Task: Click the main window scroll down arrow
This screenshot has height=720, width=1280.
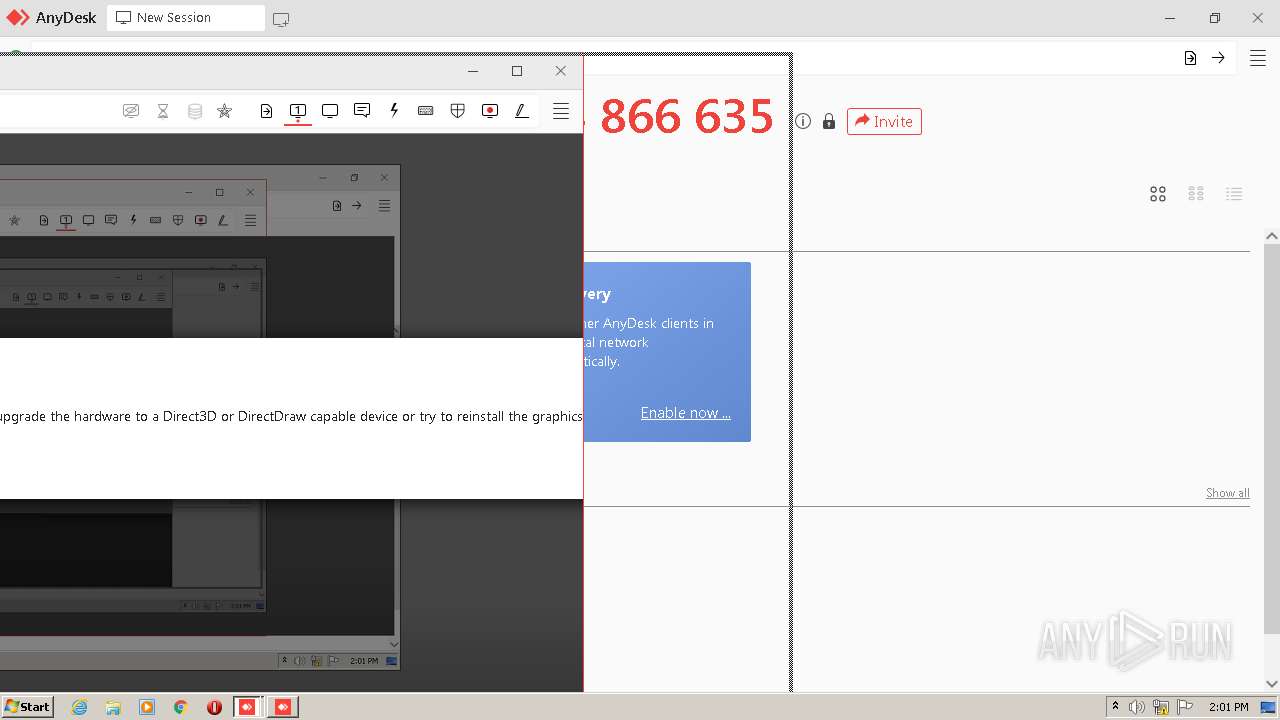Action: pos(1272,684)
